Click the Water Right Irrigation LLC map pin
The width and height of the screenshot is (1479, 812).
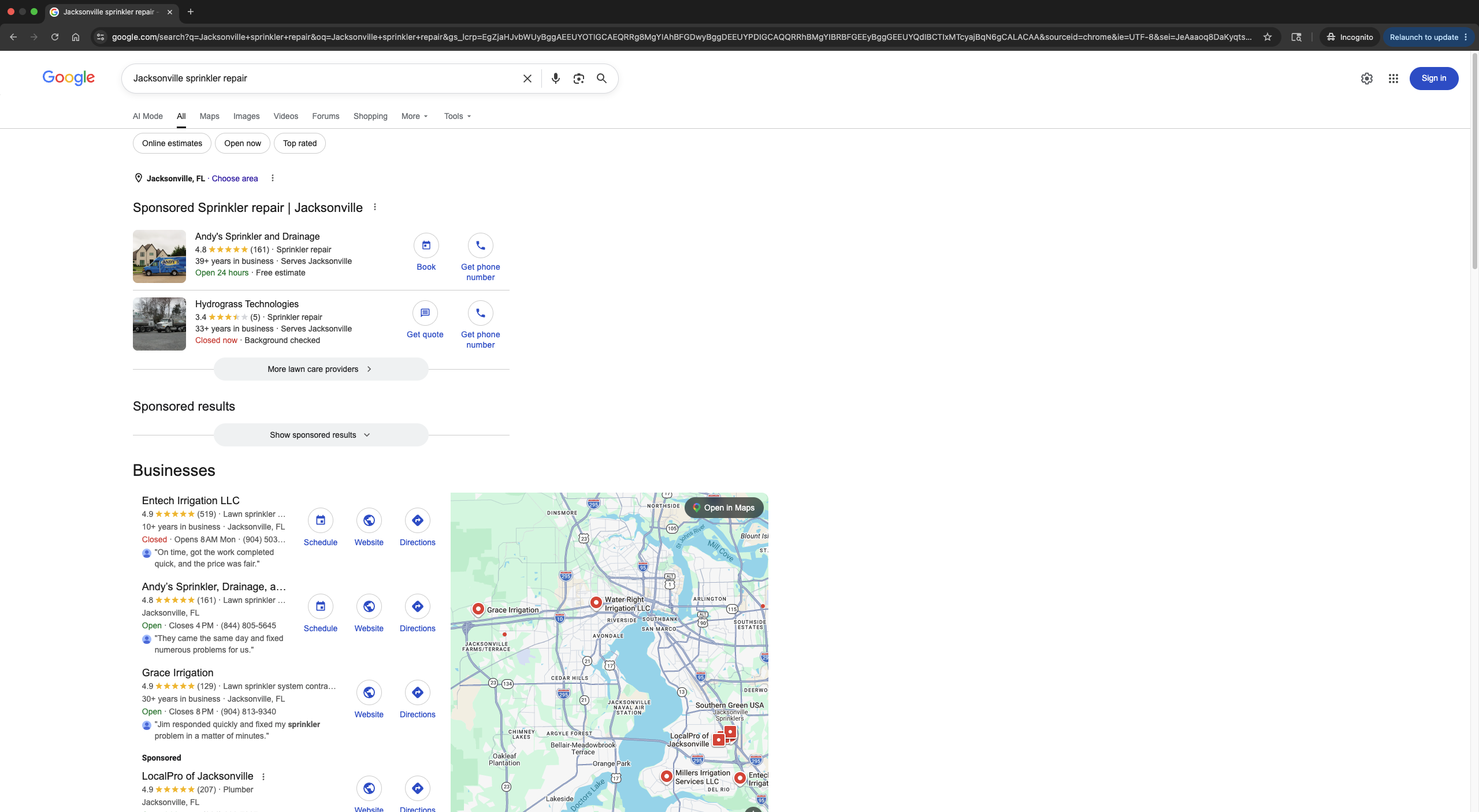[x=596, y=602]
